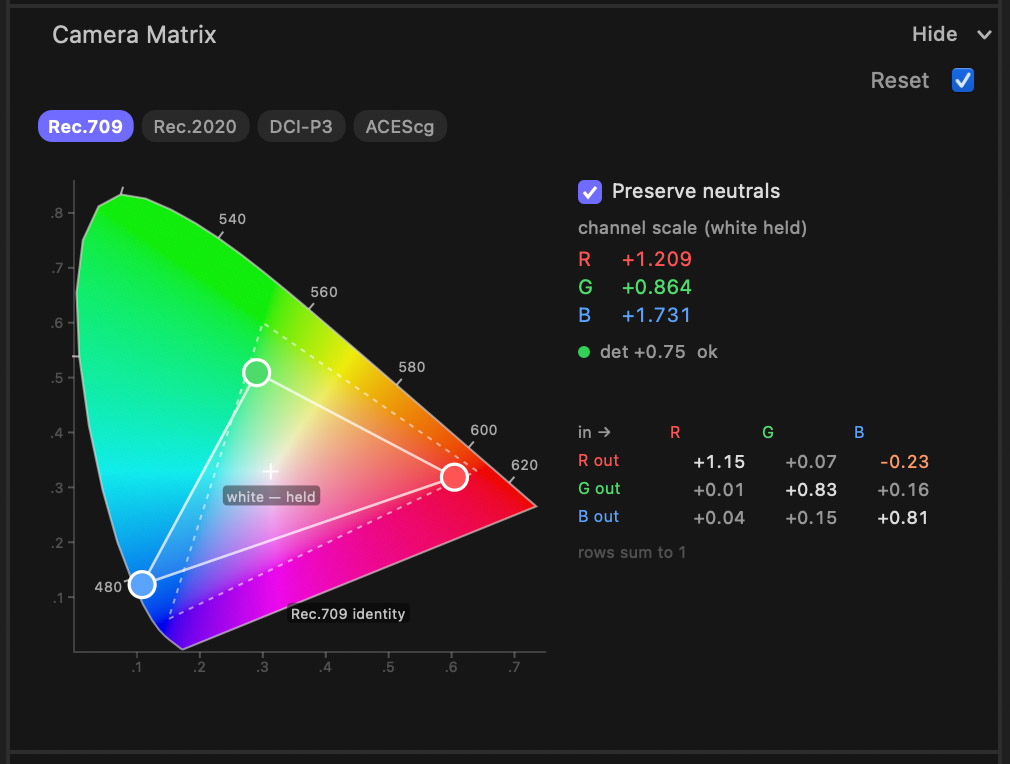The height and width of the screenshot is (764, 1010).
Task: Click the 560 wavelength label on locus
Action: pyautogui.click(x=323, y=292)
